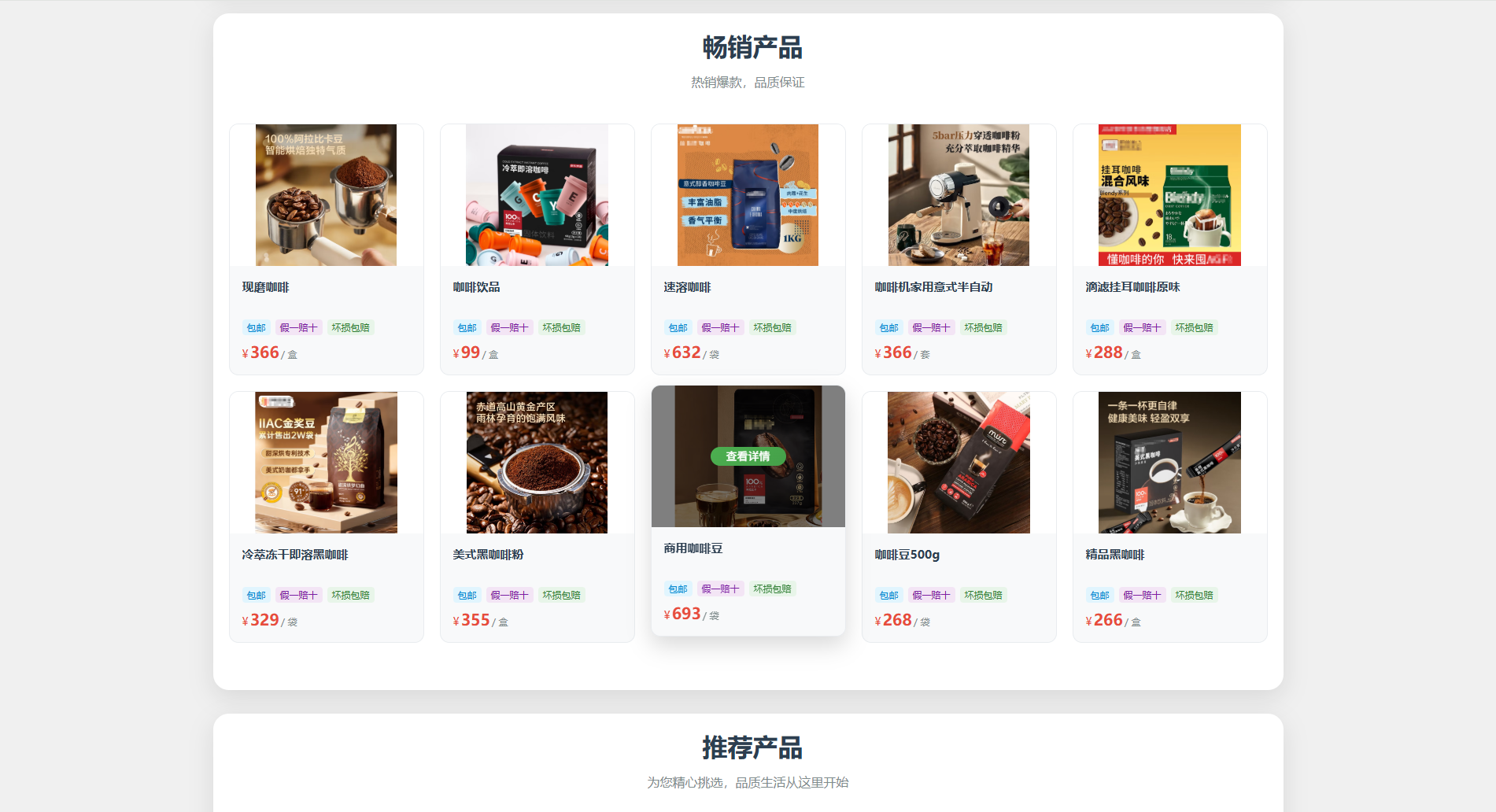Click the 查看详情 button on 商用咖啡豆

click(x=748, y=456)
